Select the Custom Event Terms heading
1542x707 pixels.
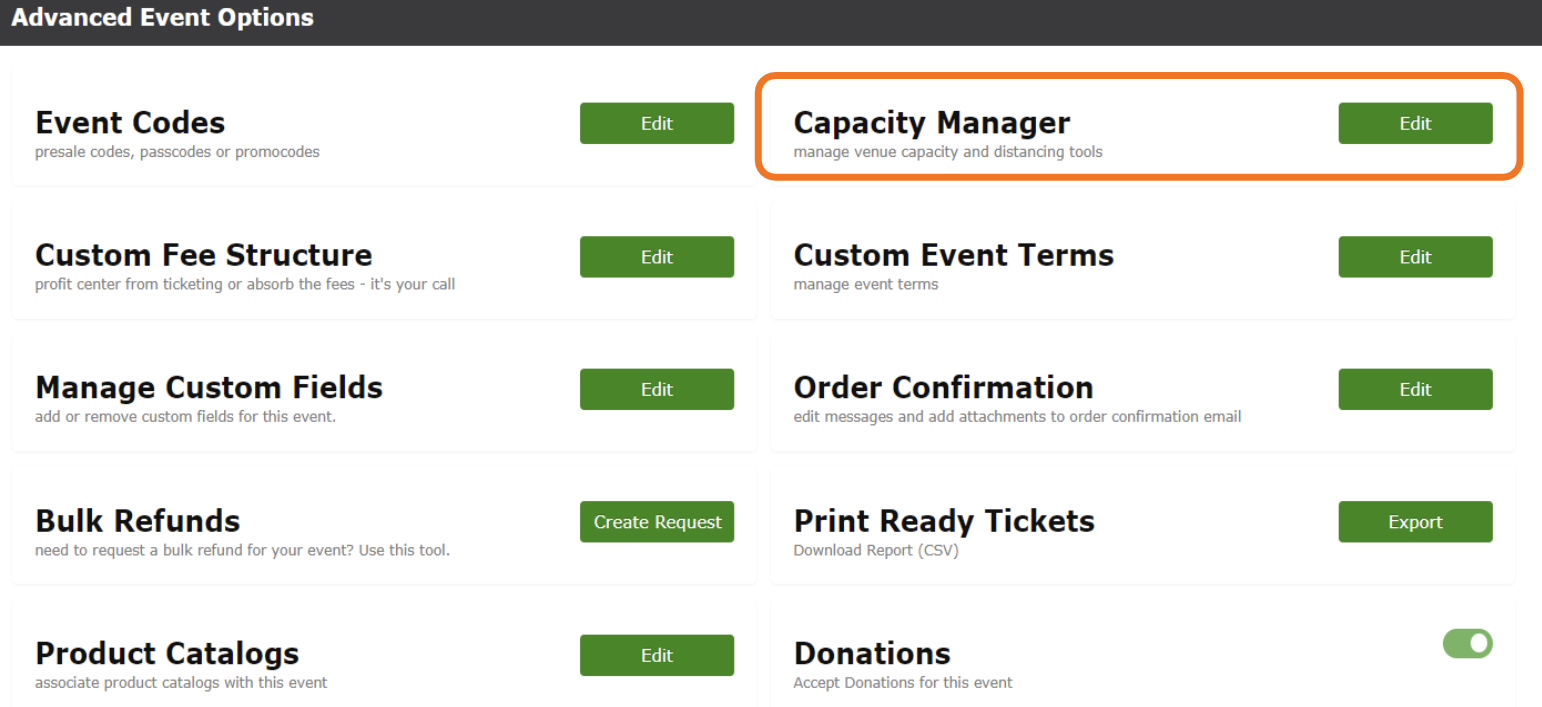[x=953, y=255]
